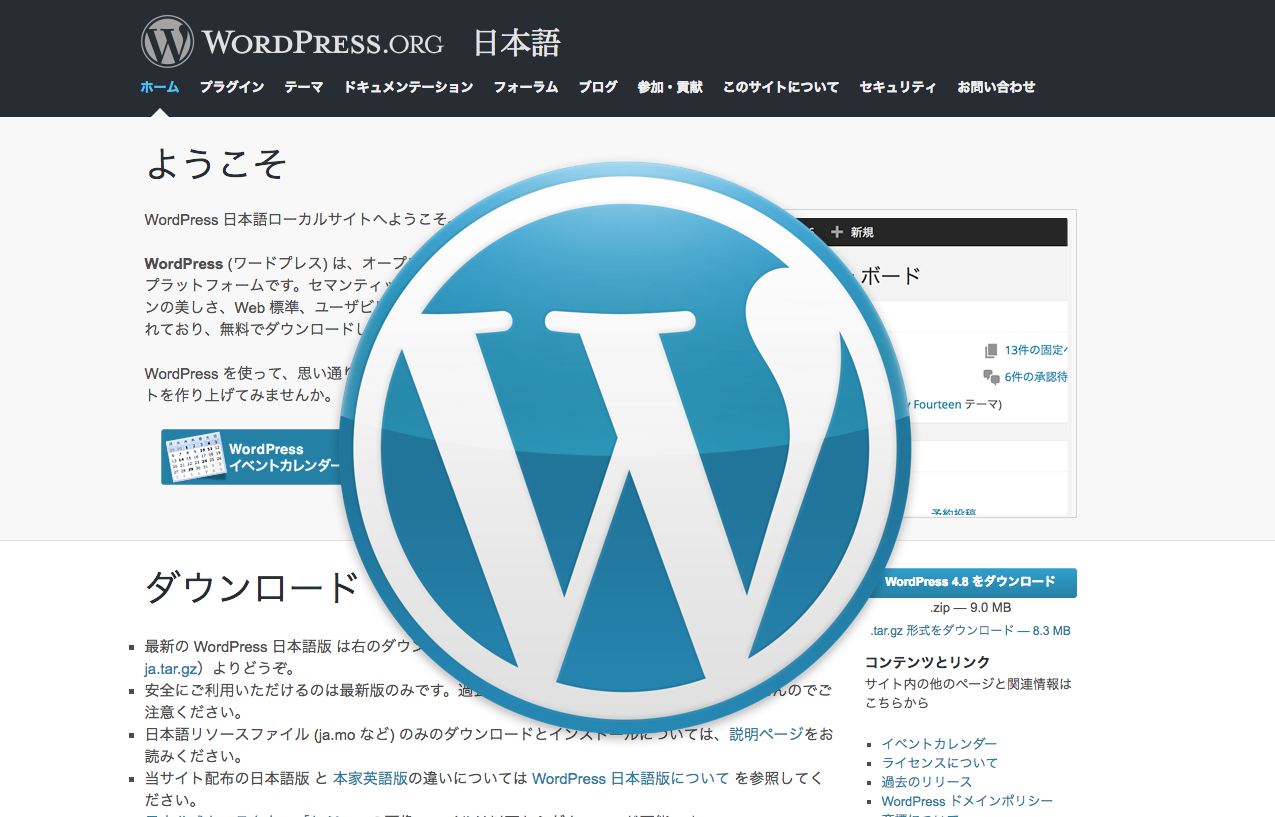The width and height of the screenshot is (1275, 817).
Task: Open the ホーム navigation tab
Action: 159,88
